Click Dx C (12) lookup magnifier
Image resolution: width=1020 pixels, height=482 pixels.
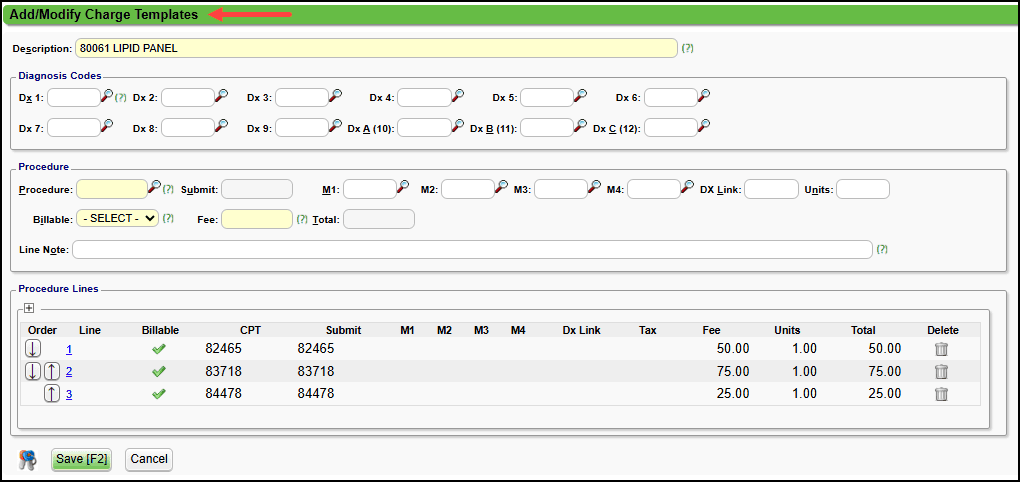704,126
